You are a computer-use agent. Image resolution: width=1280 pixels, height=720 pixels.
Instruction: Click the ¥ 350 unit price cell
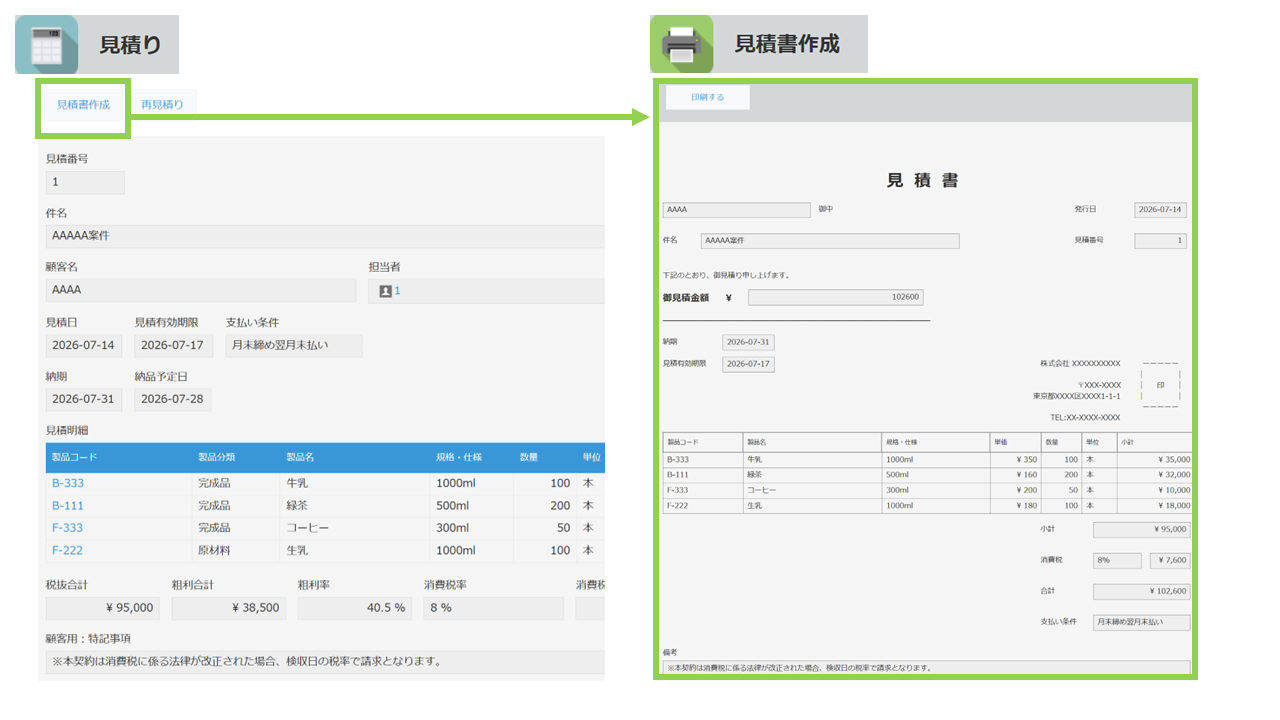1015,460
